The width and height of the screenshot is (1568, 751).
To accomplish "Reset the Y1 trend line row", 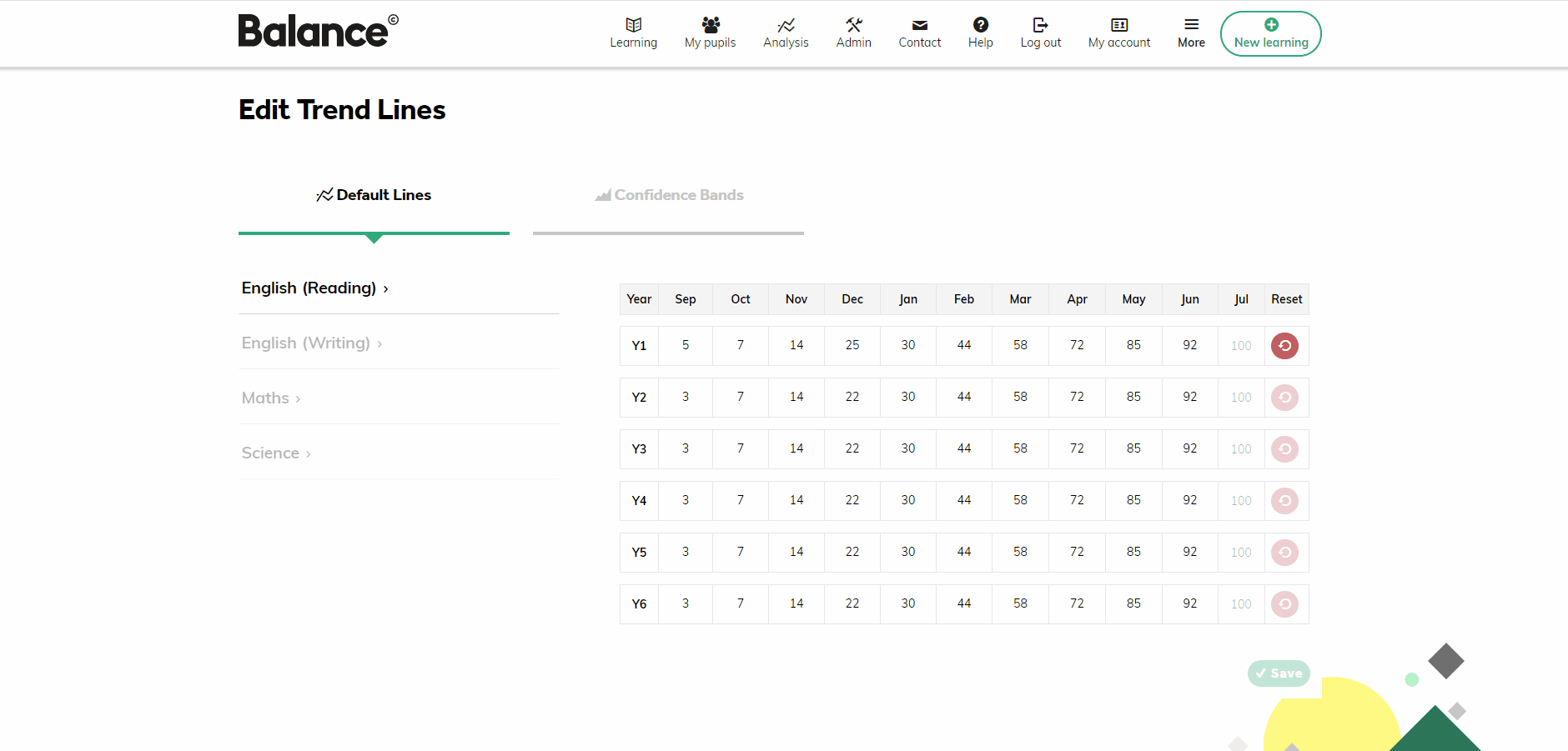I will [x=1284, y=346].
